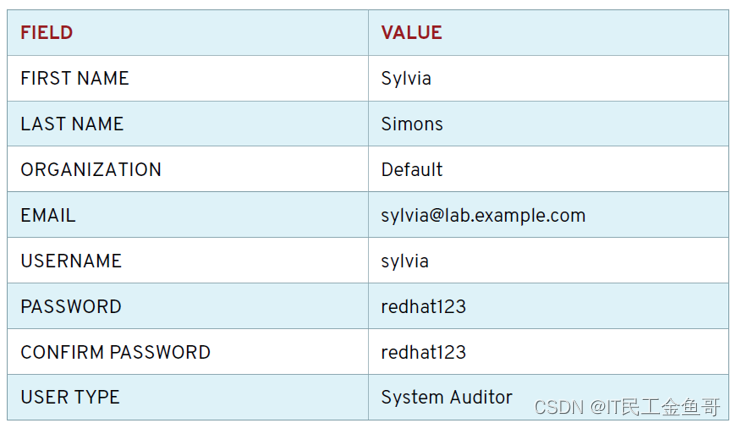Image resolution: width=736 pixels, height=426 pixels.
Task: Select redhat123 in the CONFIRM PASSWORD row
Action: point(423,352)
